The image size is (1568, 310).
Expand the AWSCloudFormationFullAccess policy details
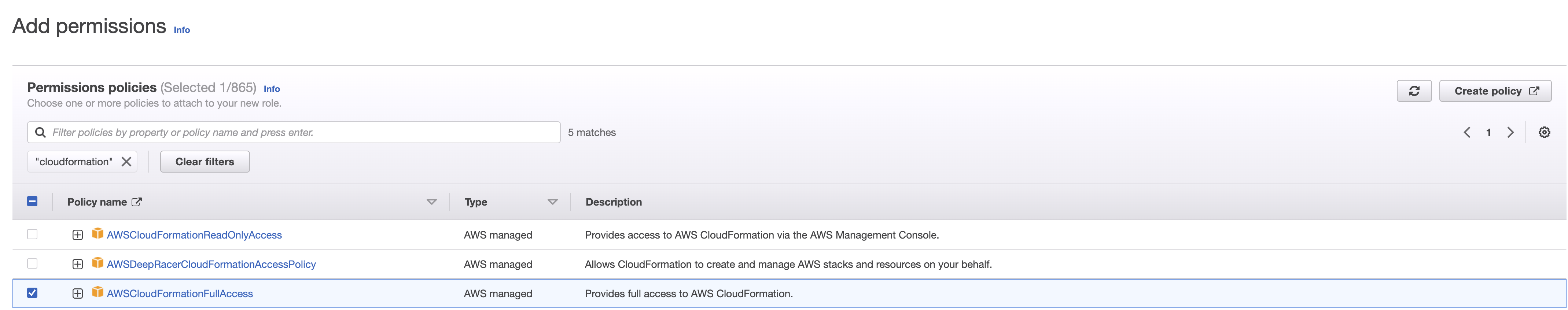(77, 294)
